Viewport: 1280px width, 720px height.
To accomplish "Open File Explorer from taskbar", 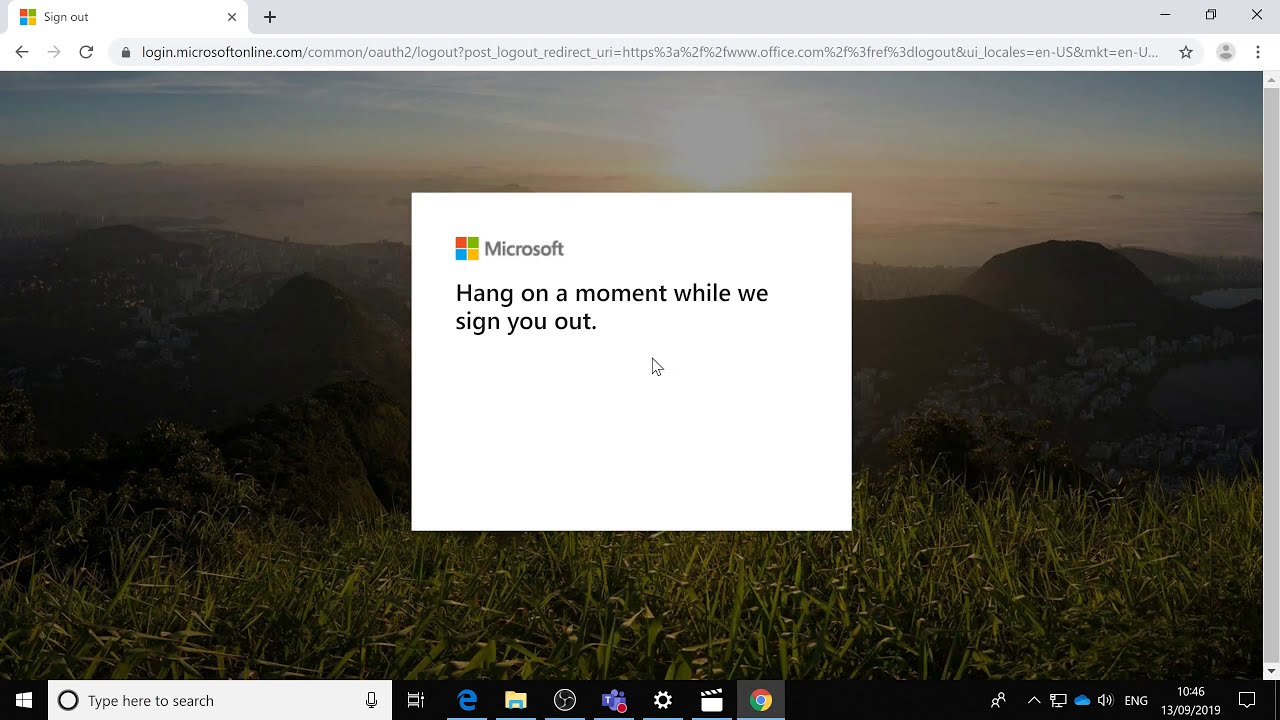I will [516, 700].
